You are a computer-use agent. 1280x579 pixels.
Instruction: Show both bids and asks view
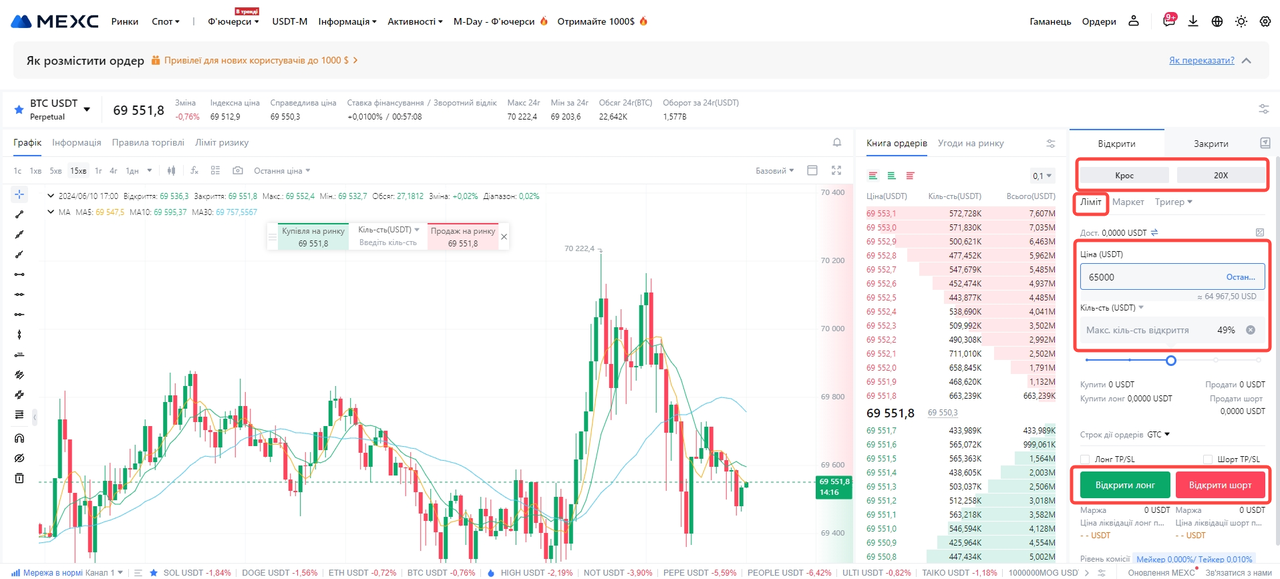(873, 175)
